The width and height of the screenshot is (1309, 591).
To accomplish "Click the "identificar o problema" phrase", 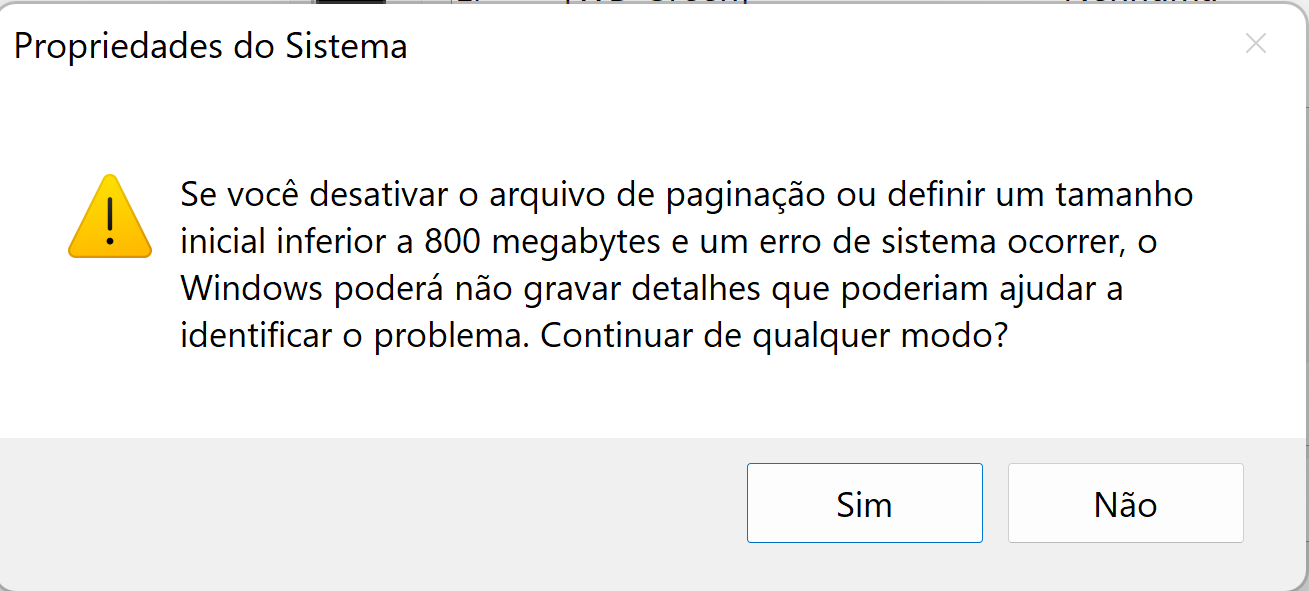I will tap(355, 335).
